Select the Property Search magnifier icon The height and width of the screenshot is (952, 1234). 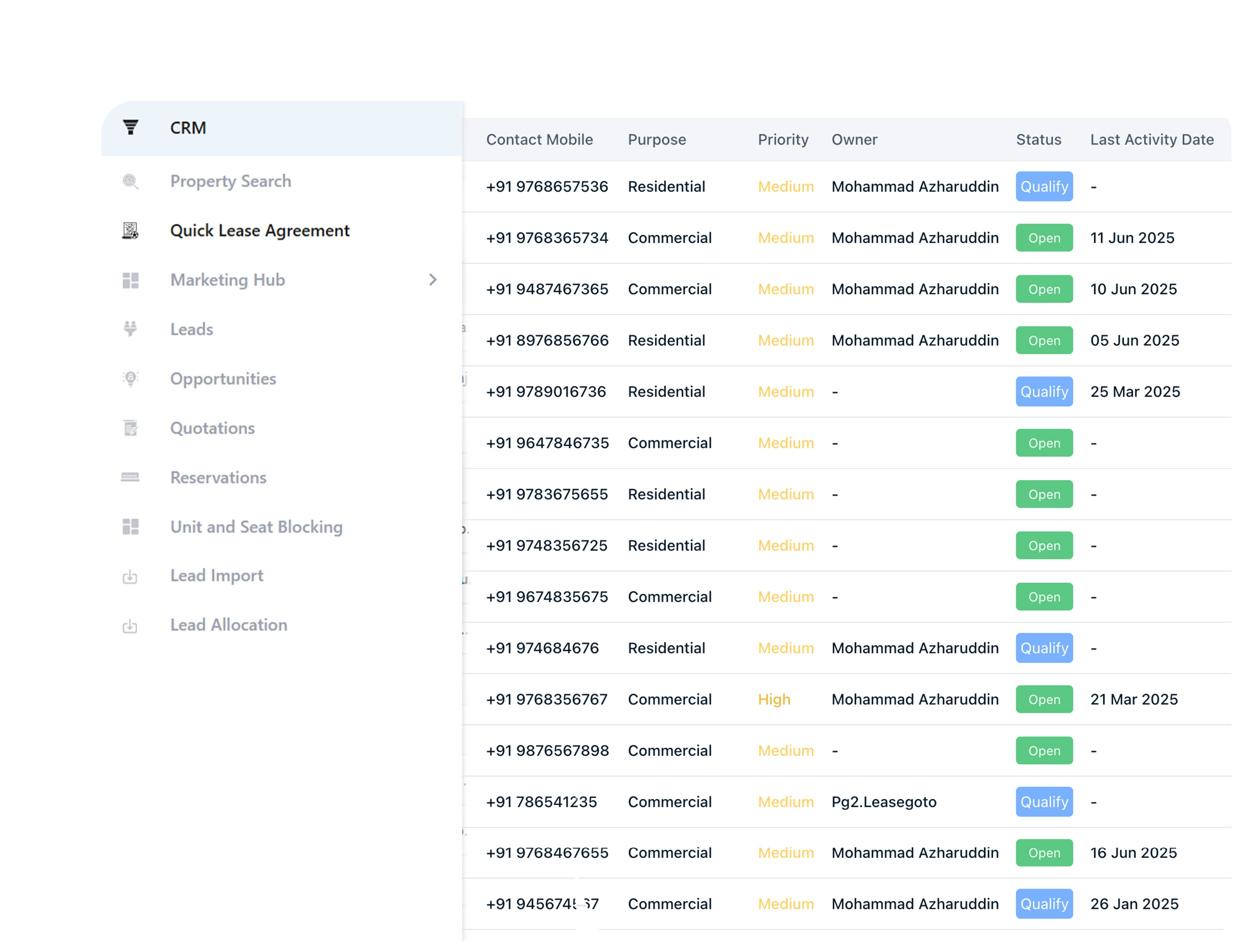[x=130, y=181]
